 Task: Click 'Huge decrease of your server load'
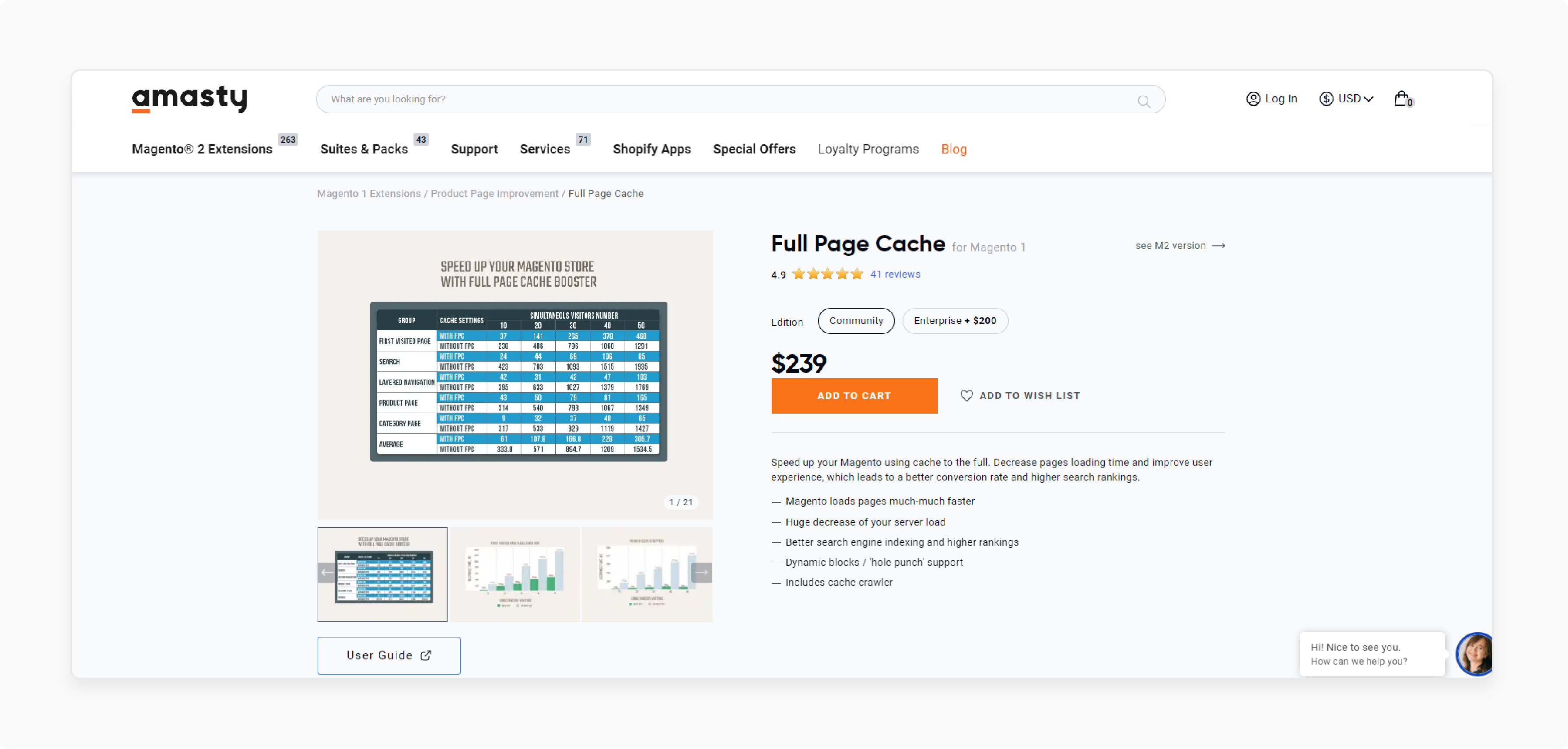865,522
